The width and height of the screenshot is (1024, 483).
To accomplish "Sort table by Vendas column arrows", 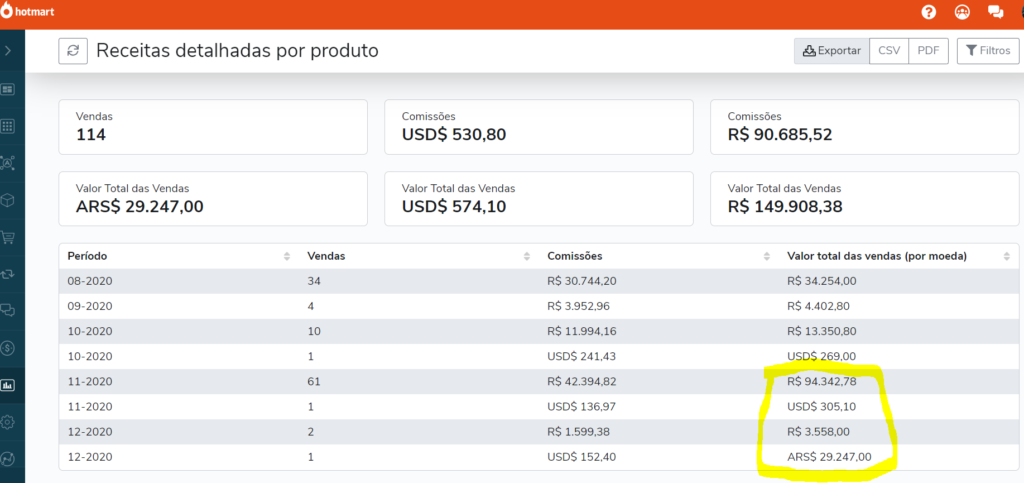I will 526,257.
